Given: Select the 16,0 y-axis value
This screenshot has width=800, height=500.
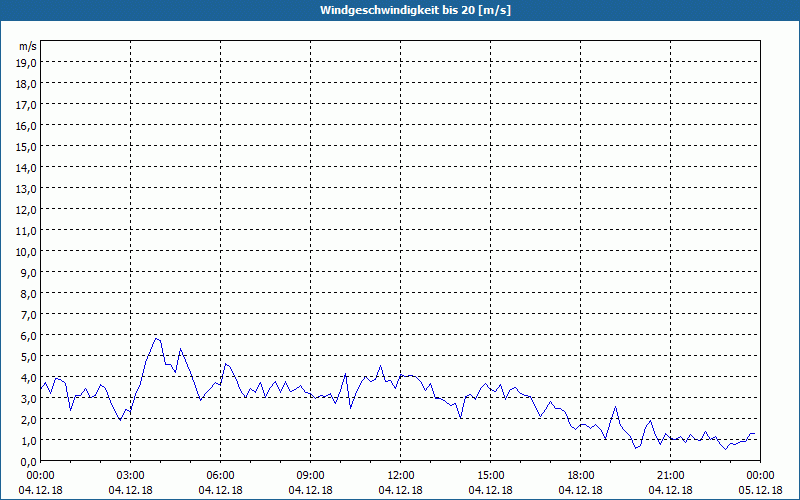Looking at the screenshot, I should point(27,126).
